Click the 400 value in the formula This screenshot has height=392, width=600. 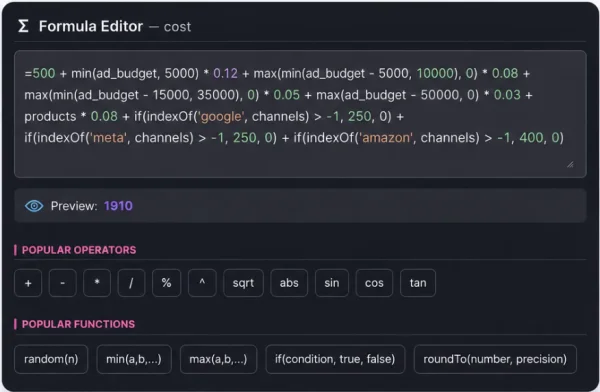click(x=531, y=137)
